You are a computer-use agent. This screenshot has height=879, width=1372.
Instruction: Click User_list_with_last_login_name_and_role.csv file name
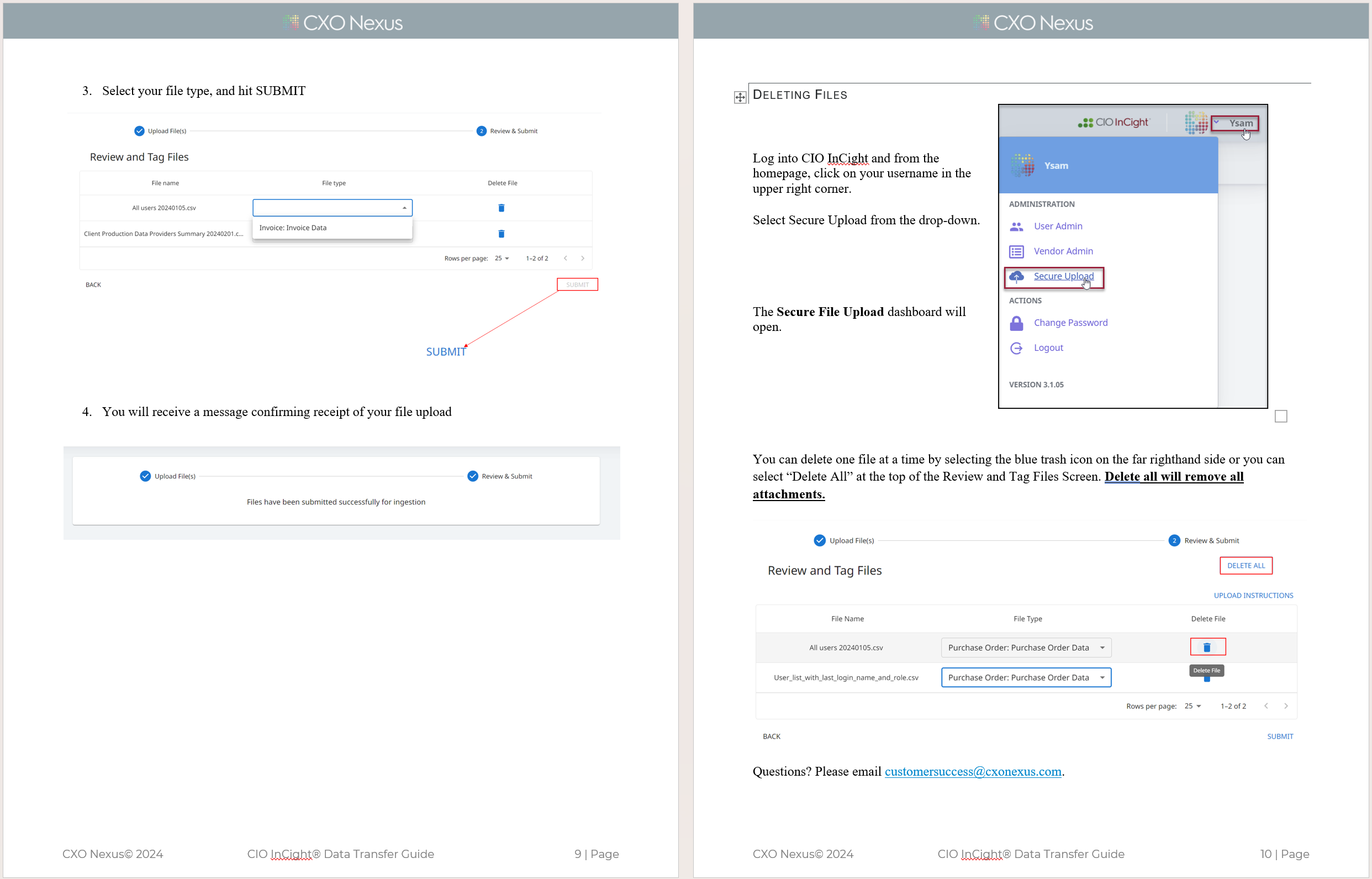[x=846, y=677]
